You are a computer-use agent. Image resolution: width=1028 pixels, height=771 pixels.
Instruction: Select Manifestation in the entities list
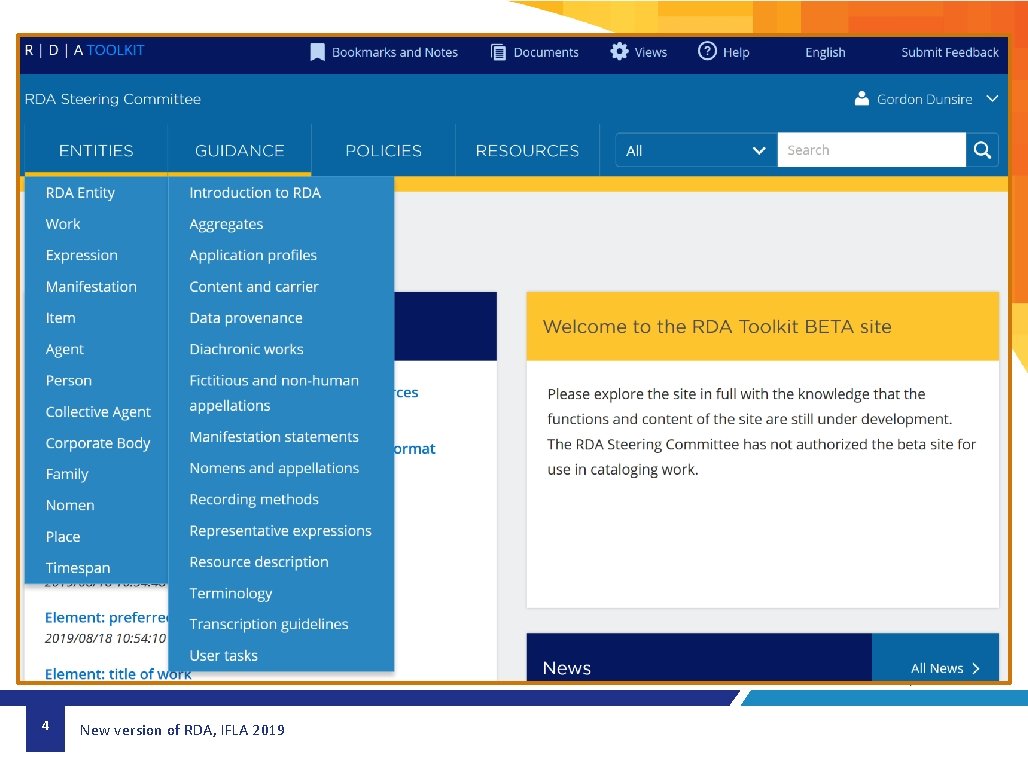coord(91,286)
